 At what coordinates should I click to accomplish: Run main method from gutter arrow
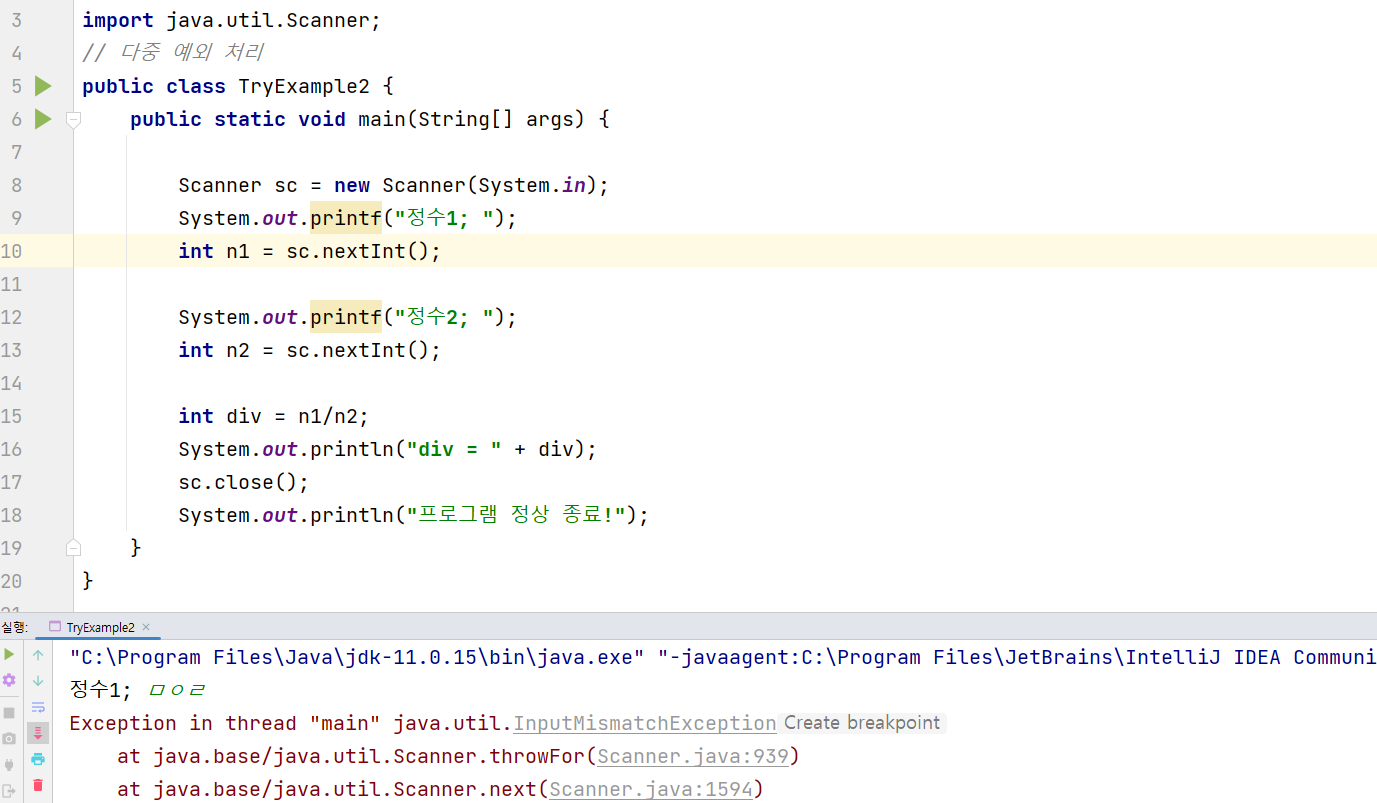click(x=42, y=119)
